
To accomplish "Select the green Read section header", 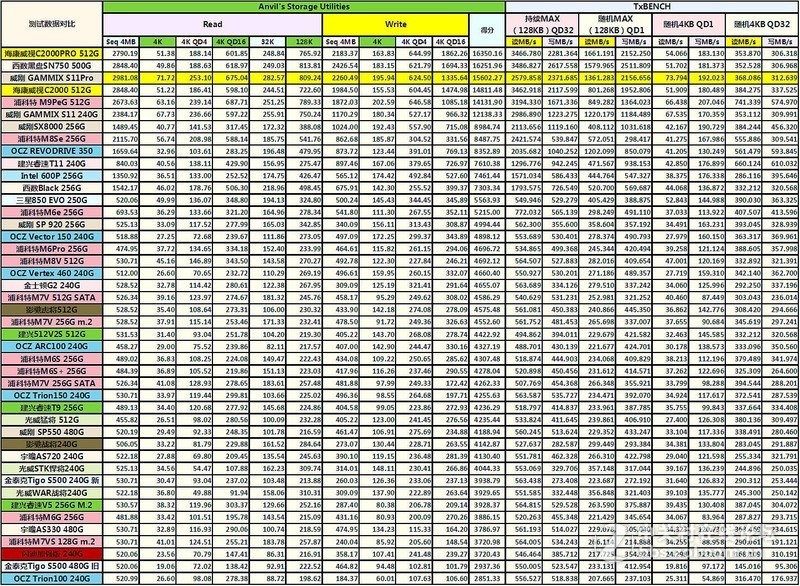I will pos(210,22).
